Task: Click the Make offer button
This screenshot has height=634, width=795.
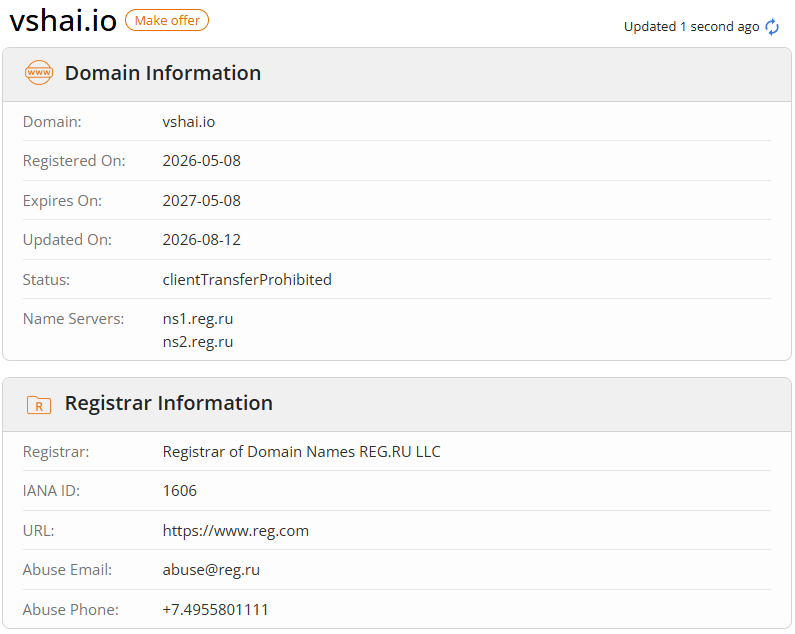Action: pyautogui.click(x=167, y=20)
